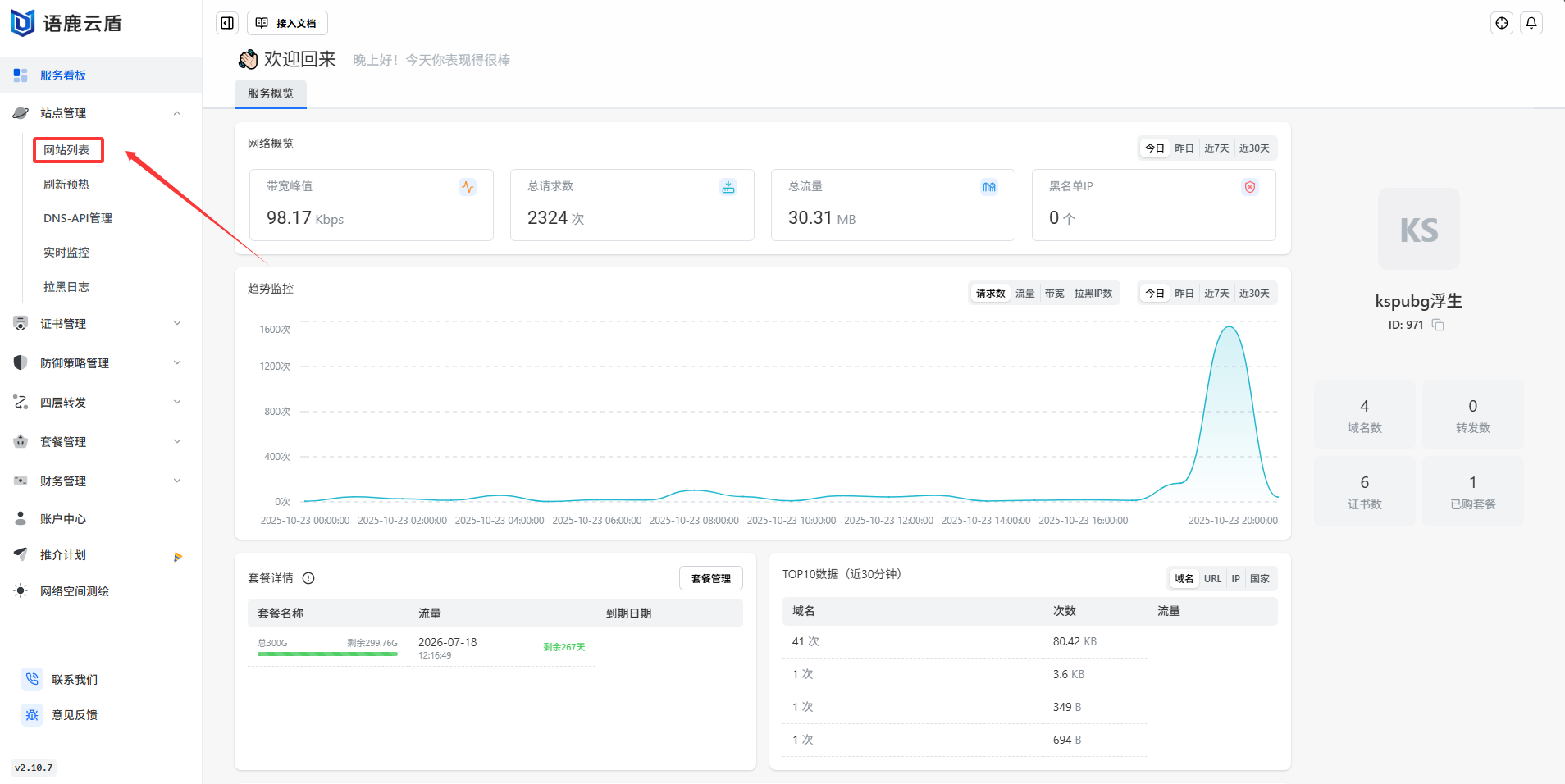Click the 带宽峰值 pulse icon
Viewport: 1565px width, 784px height.
[x=467, y=187]
